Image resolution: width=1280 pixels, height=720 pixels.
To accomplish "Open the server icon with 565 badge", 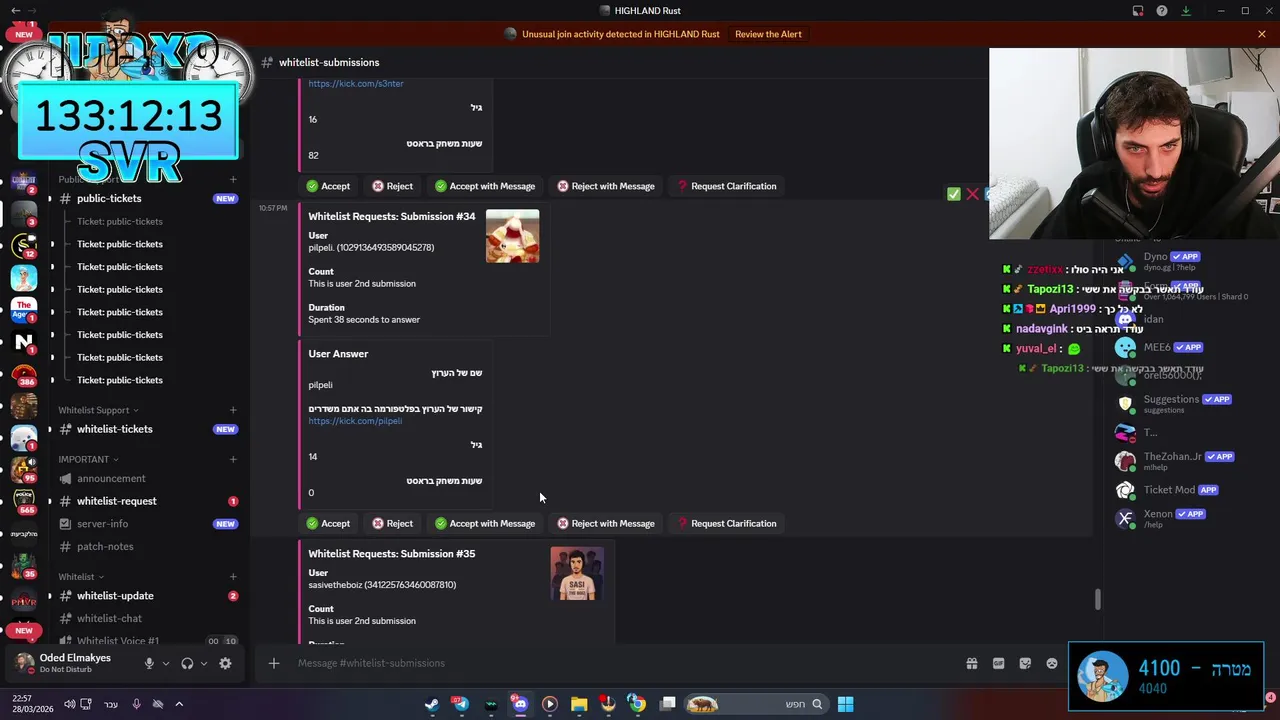I will click(24, 503).
